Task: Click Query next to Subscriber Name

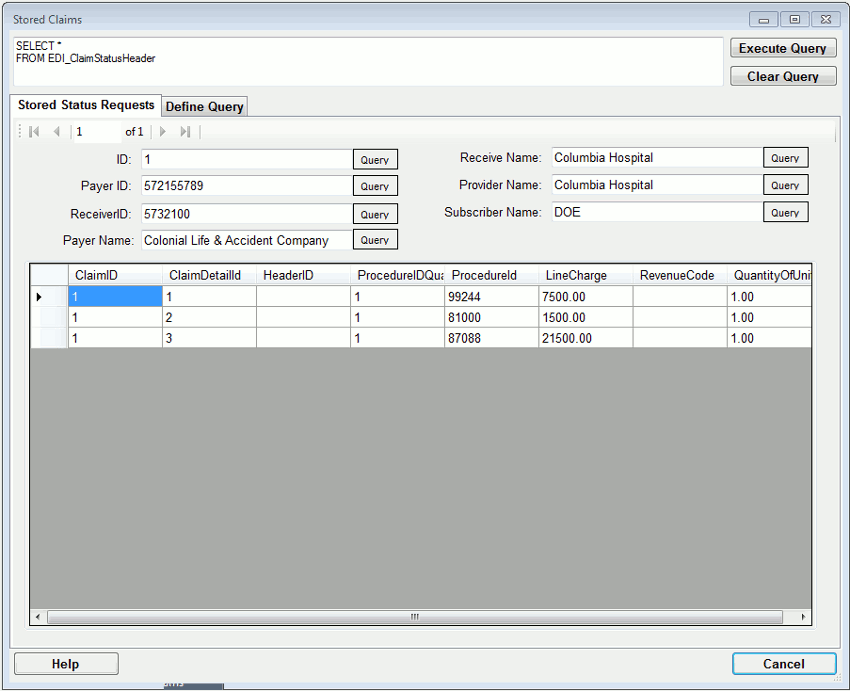Action: 786,212
